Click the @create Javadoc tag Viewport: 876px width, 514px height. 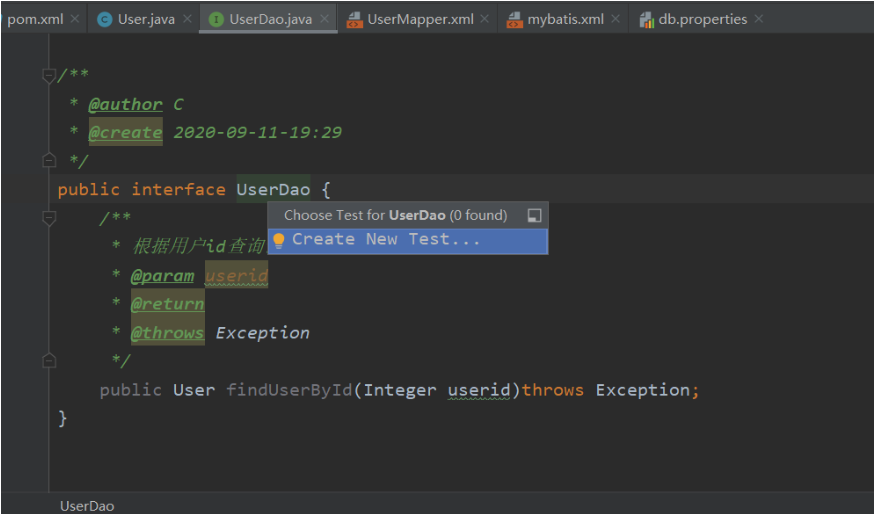point(125,132)
